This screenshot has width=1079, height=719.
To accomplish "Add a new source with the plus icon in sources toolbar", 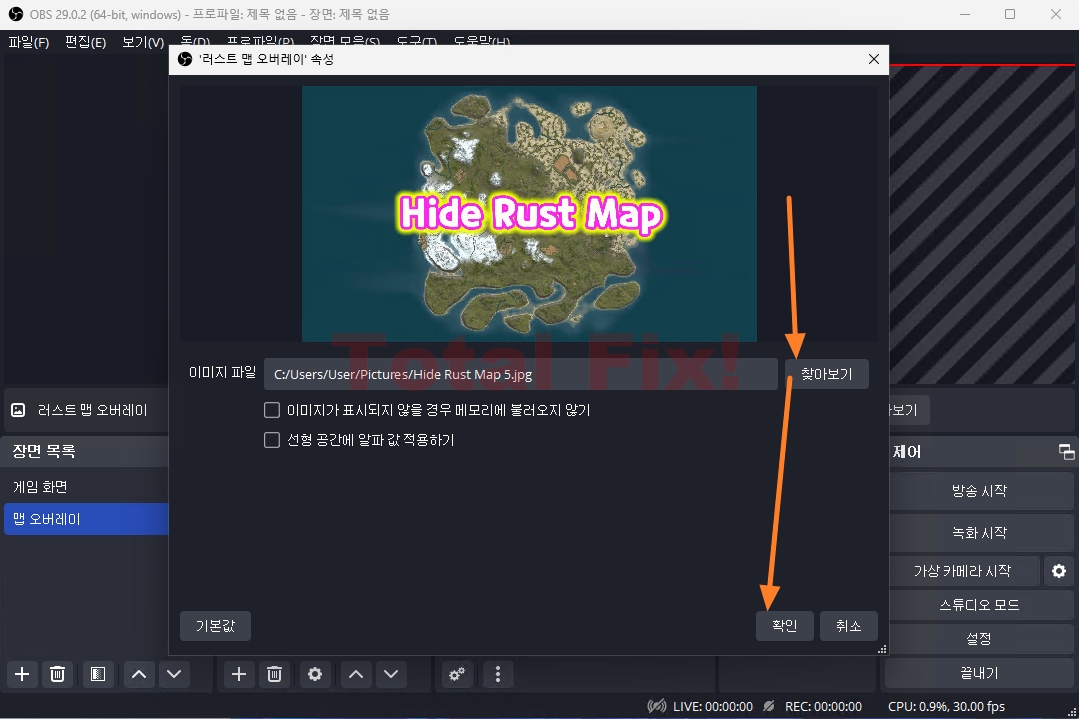I will click(x=239, y=674).
